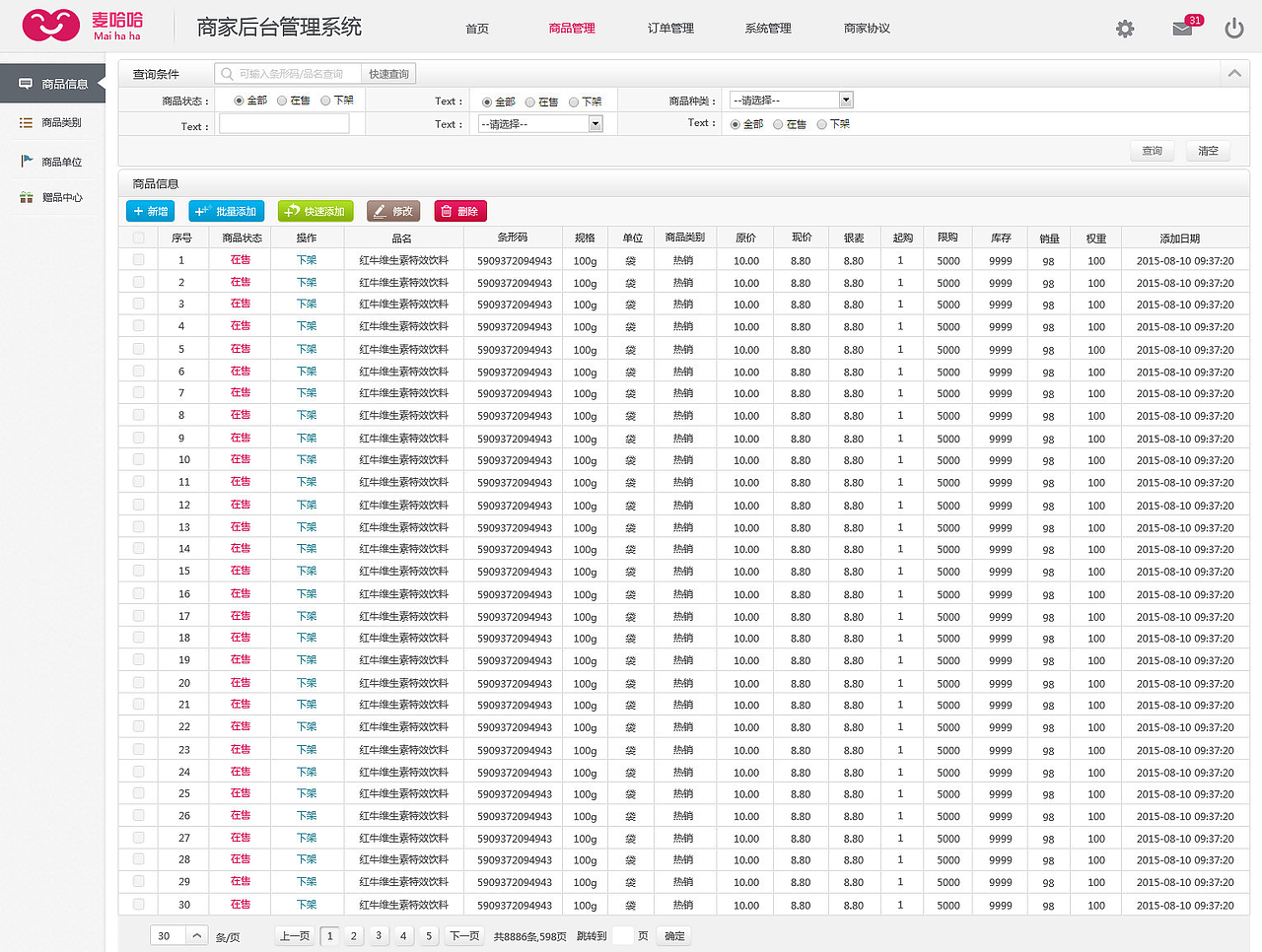Click the 商品类别 list icon

point(26,122)
